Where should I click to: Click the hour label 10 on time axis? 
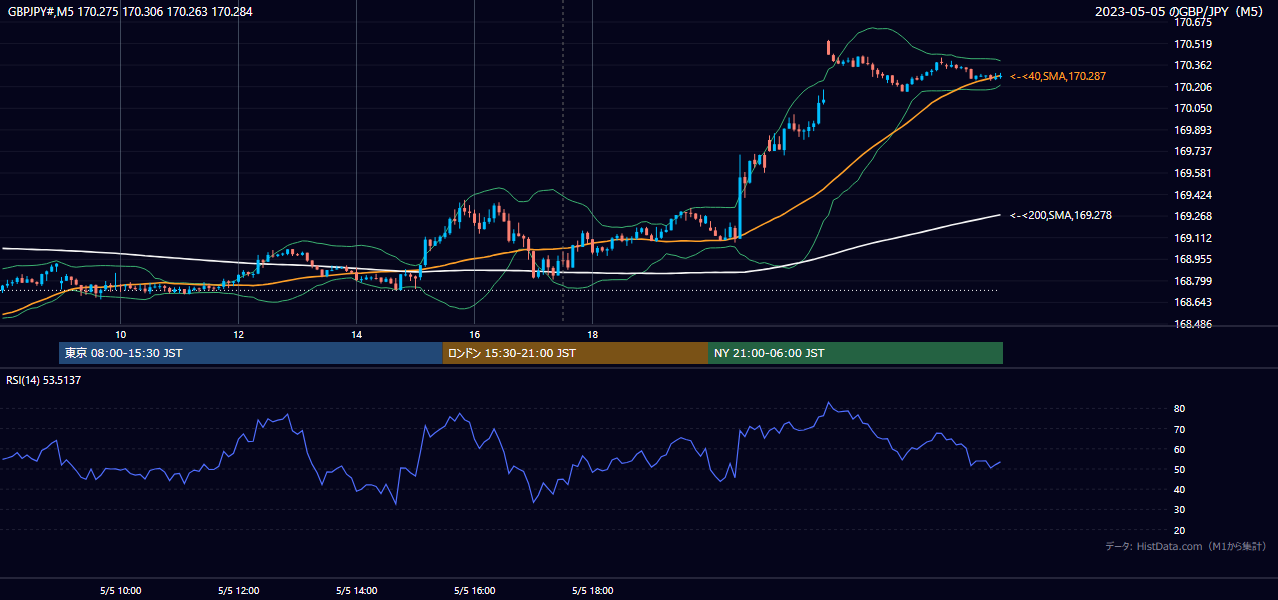(120, 334)
